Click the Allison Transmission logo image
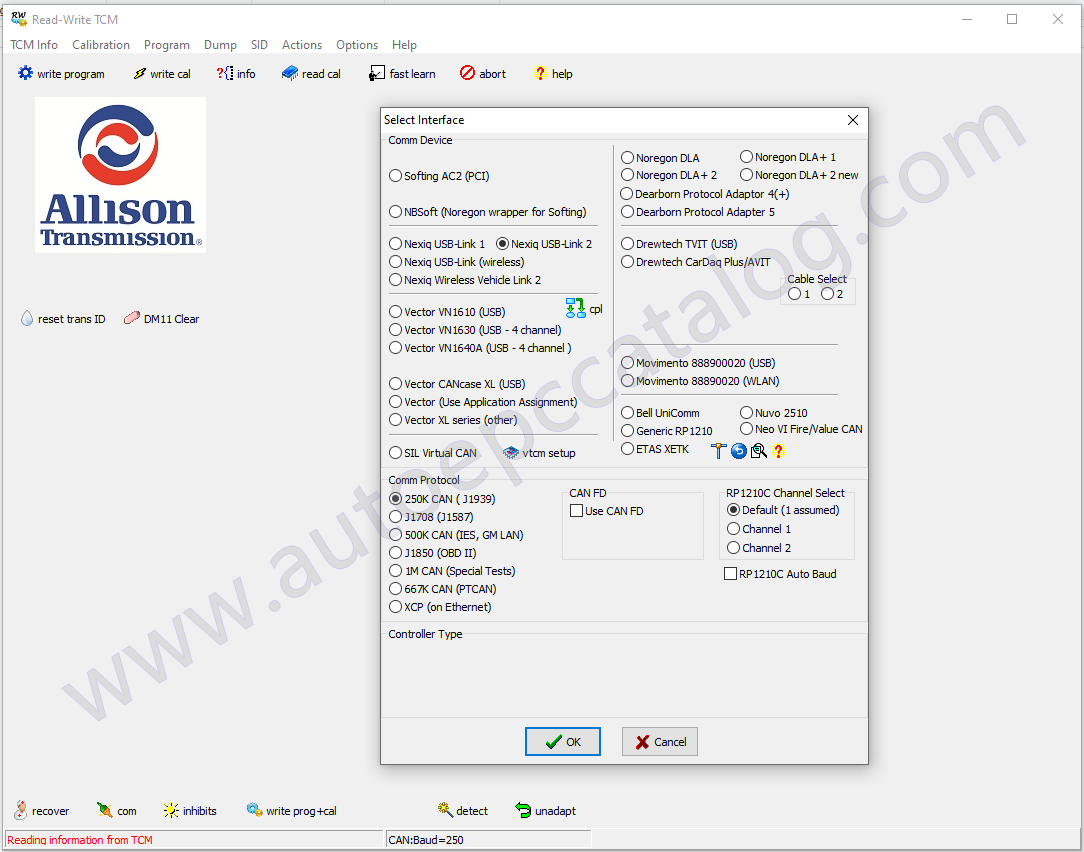Viewport: 1084px width, 852px height. click(120, 175)
